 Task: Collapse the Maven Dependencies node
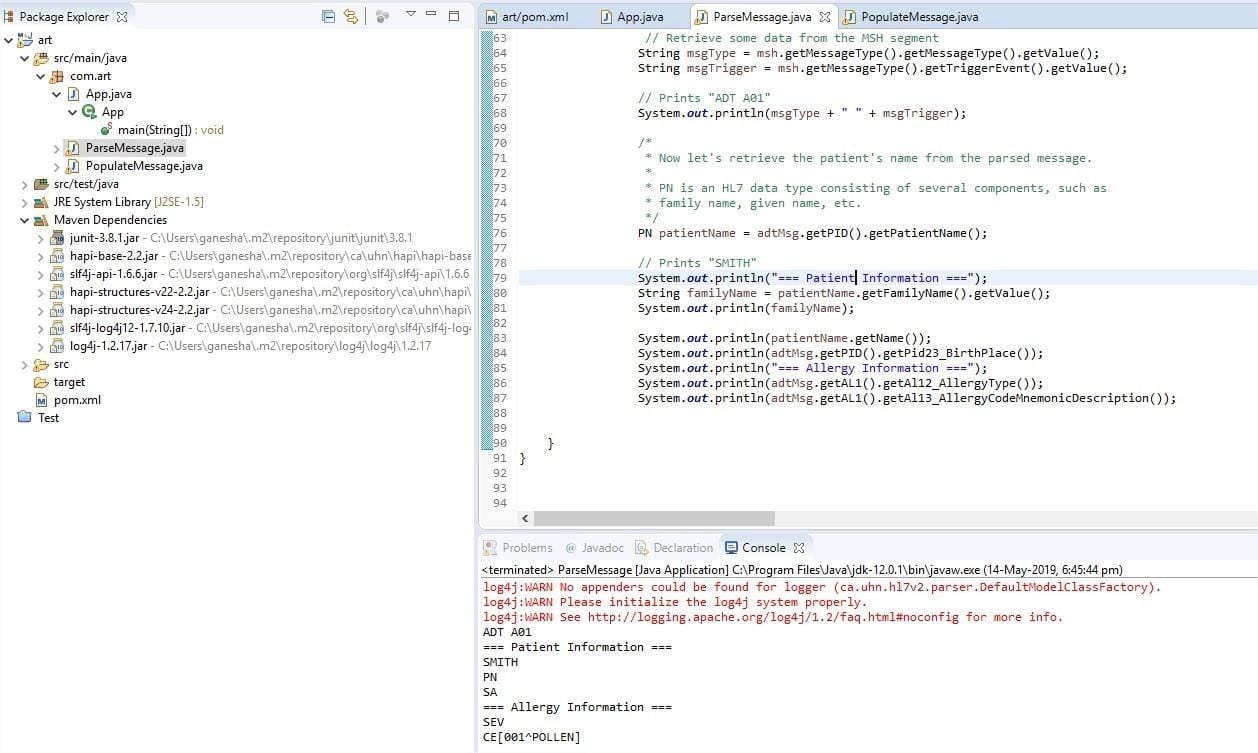25,220
